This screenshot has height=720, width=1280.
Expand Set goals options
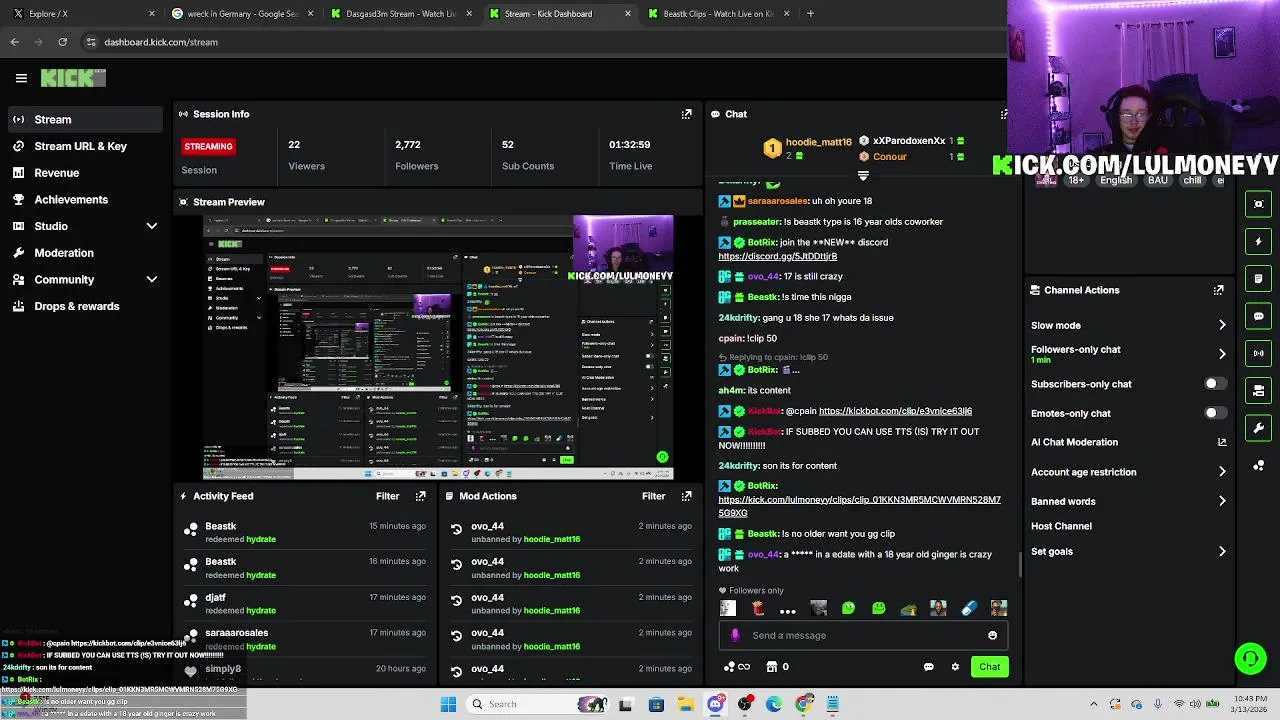(x=1222, y=551)
